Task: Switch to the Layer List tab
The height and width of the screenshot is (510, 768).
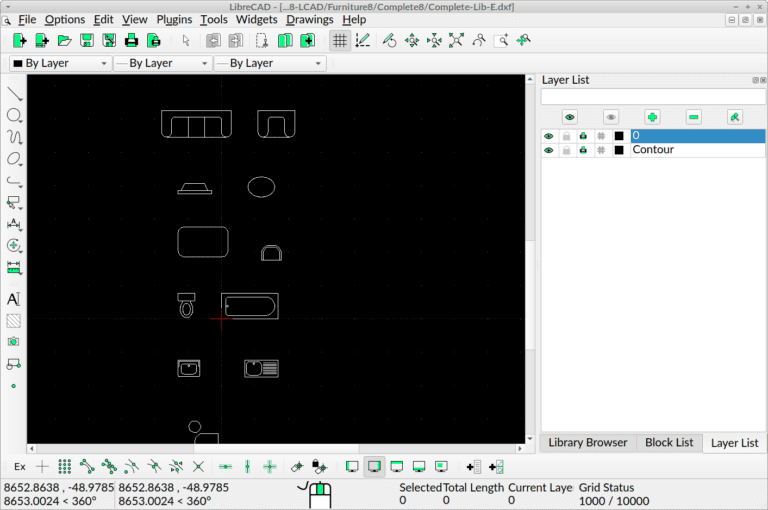Action: [x=734, y=443]
